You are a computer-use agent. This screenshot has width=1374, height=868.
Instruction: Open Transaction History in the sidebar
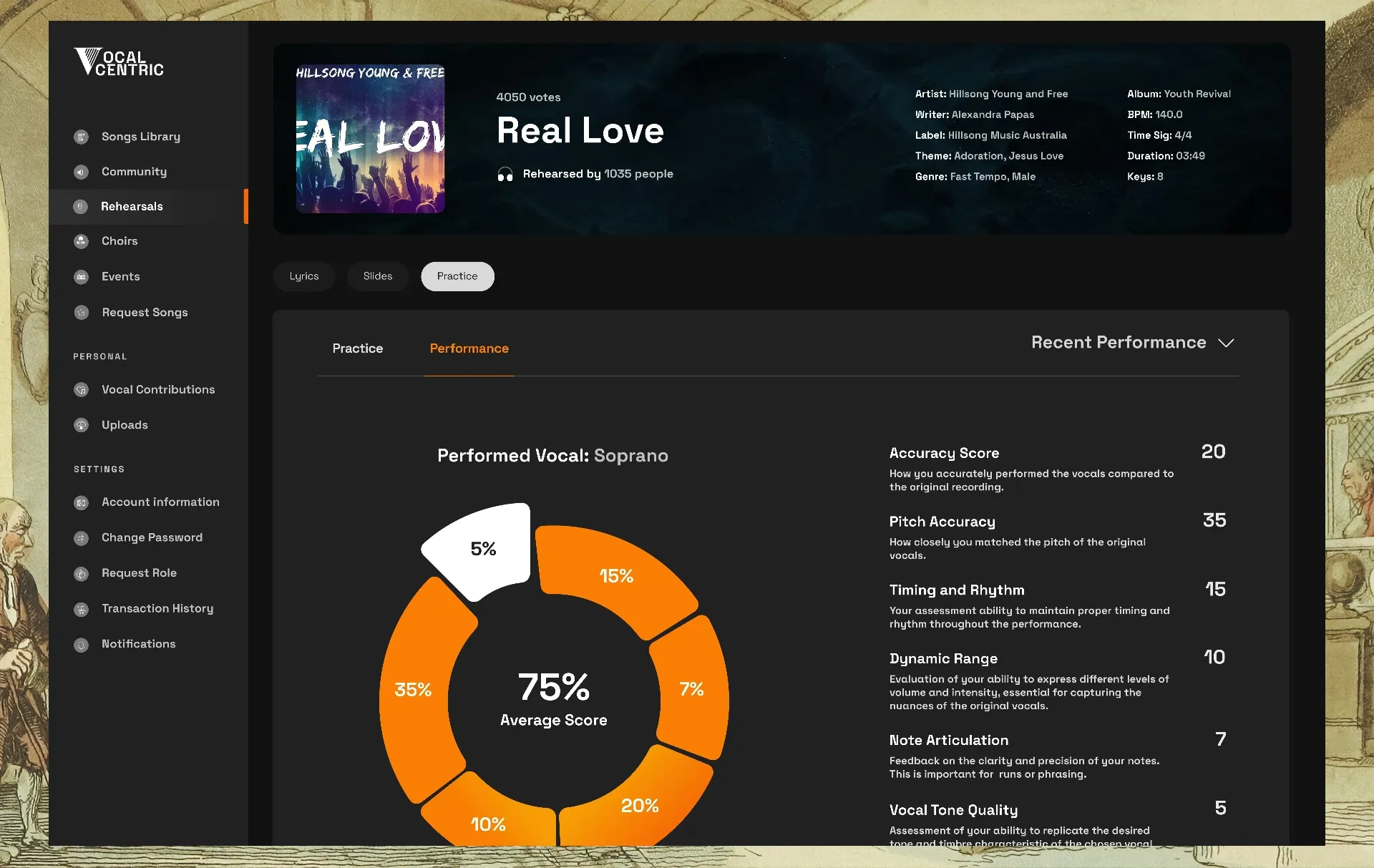(x=157, y=608)
